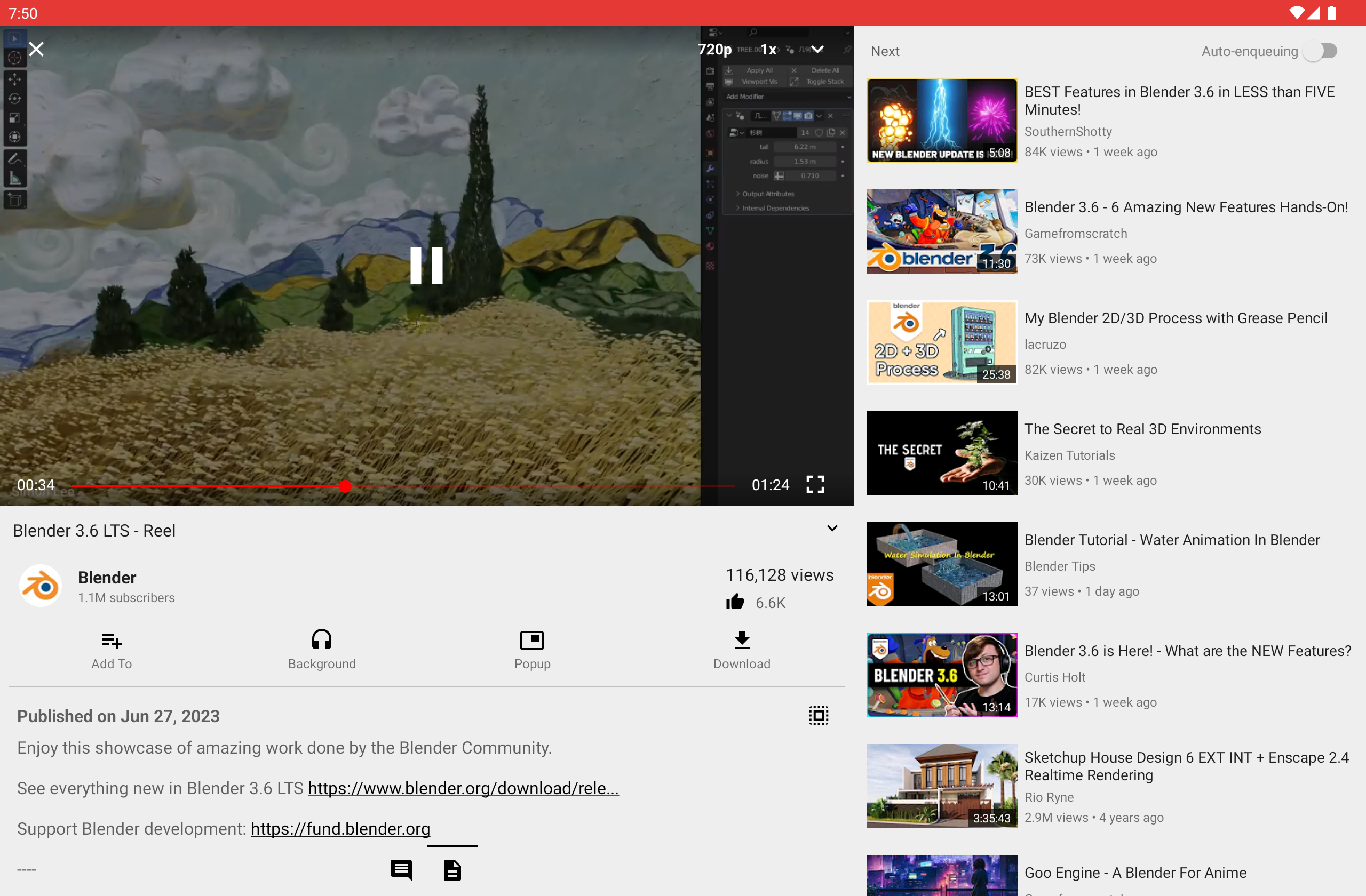Change the 1x playback speed

pyautogui.click(x=768, y=50)
